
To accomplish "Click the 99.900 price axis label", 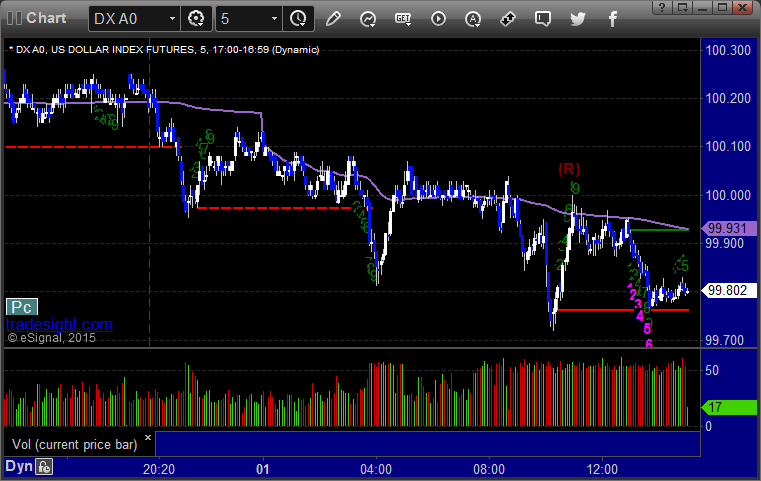I will [x=725, y=243].
